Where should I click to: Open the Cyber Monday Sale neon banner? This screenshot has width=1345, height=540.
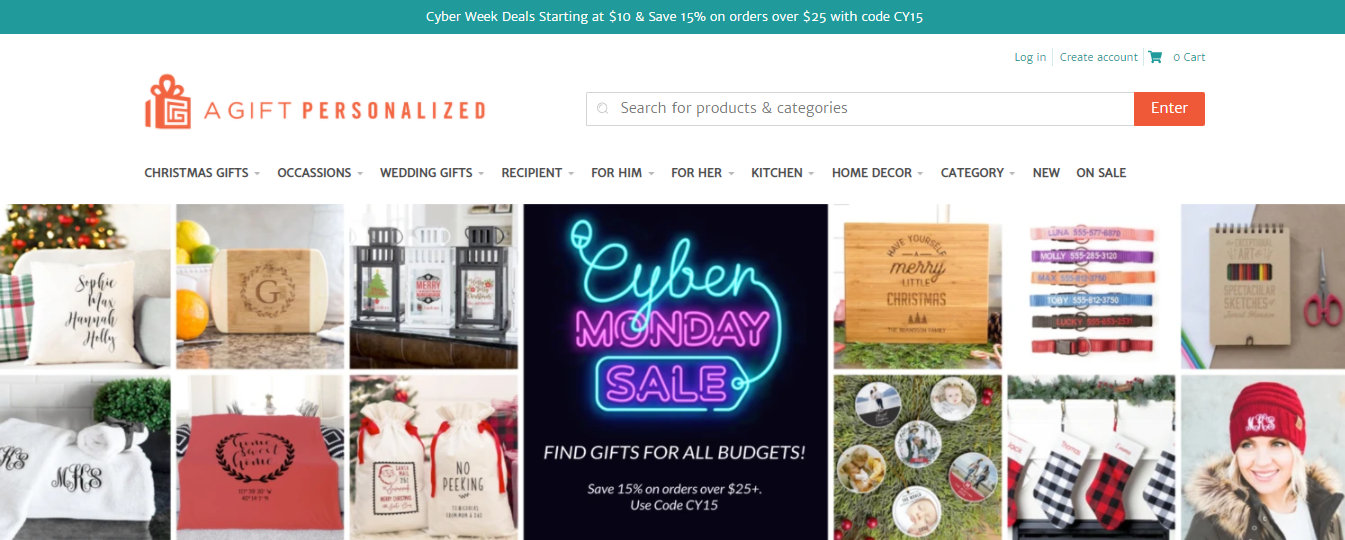coord(676,372)
